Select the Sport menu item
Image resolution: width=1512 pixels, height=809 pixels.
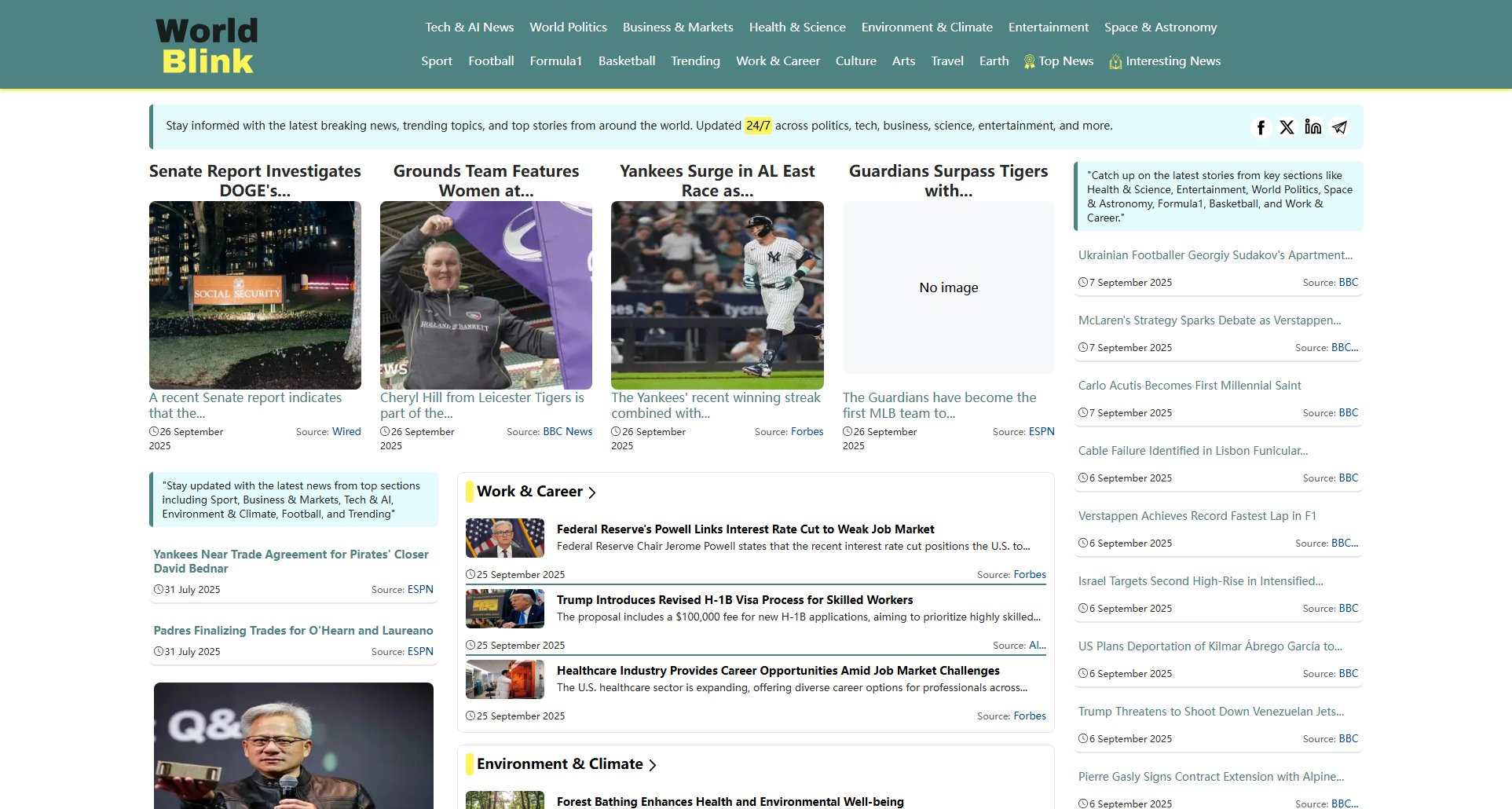437,61
